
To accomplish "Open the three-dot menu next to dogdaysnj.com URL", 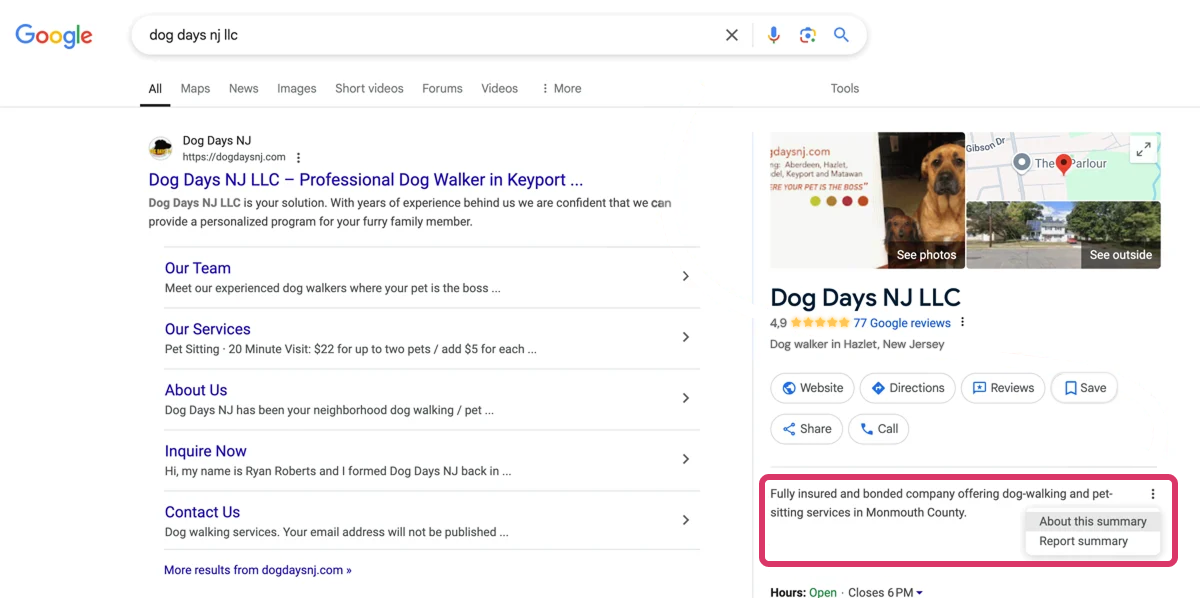I will pos(298,157).
